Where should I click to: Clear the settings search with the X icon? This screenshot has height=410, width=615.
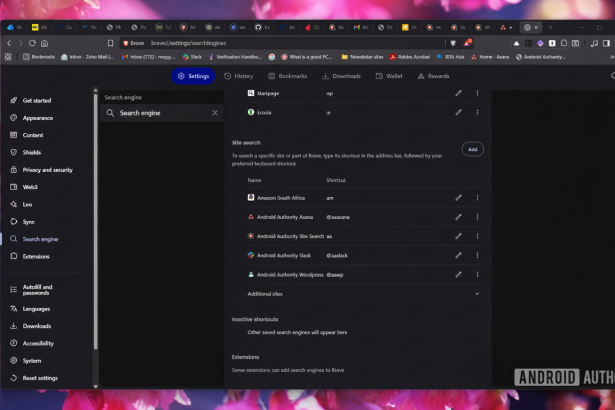(x=214, y=113)
